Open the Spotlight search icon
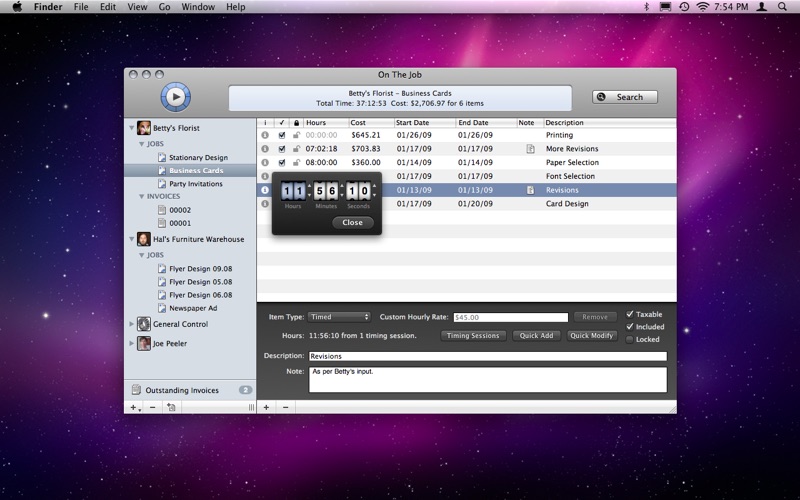This screenshot has width=800, height=500. pos(782,7)
